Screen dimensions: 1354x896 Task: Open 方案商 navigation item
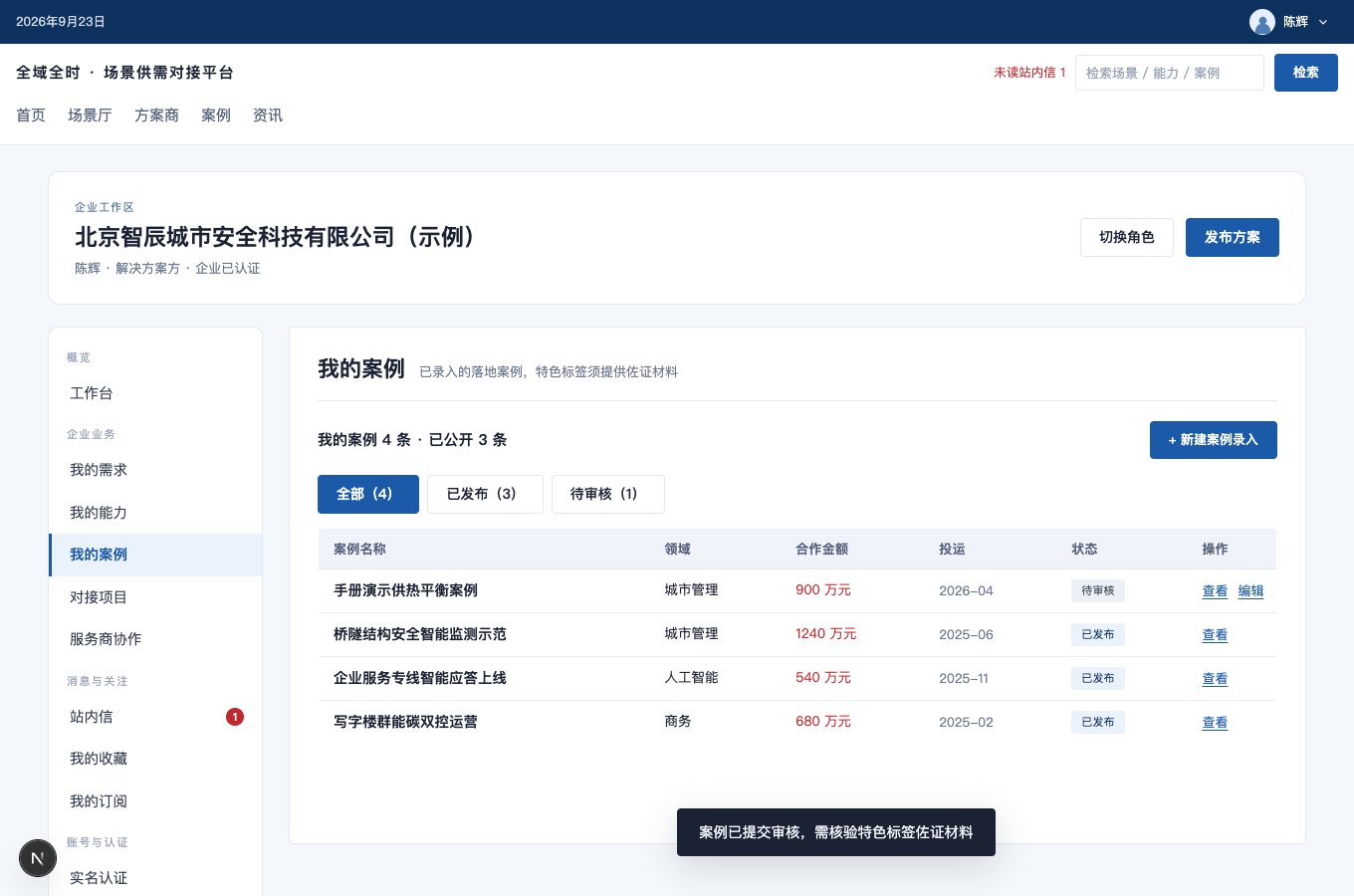(x=156, y=115)
